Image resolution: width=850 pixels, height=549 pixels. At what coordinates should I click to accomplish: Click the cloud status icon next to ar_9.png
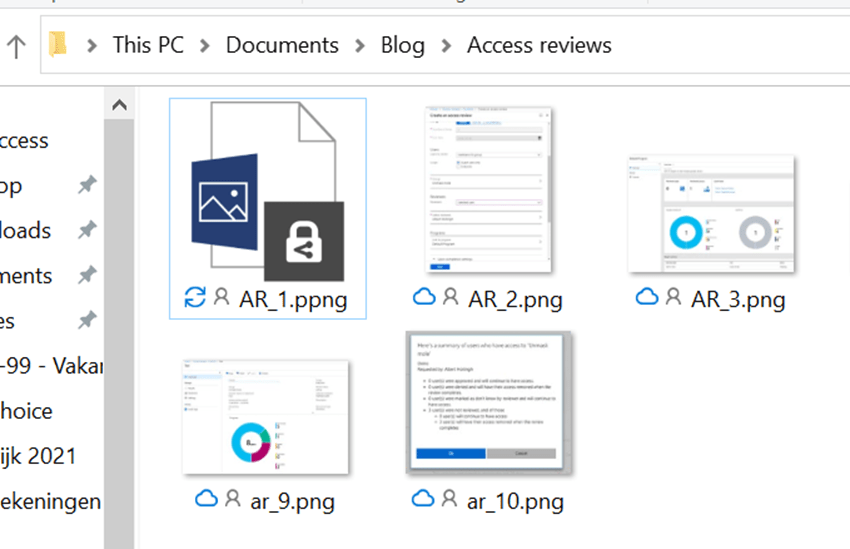tap(206, 498)
